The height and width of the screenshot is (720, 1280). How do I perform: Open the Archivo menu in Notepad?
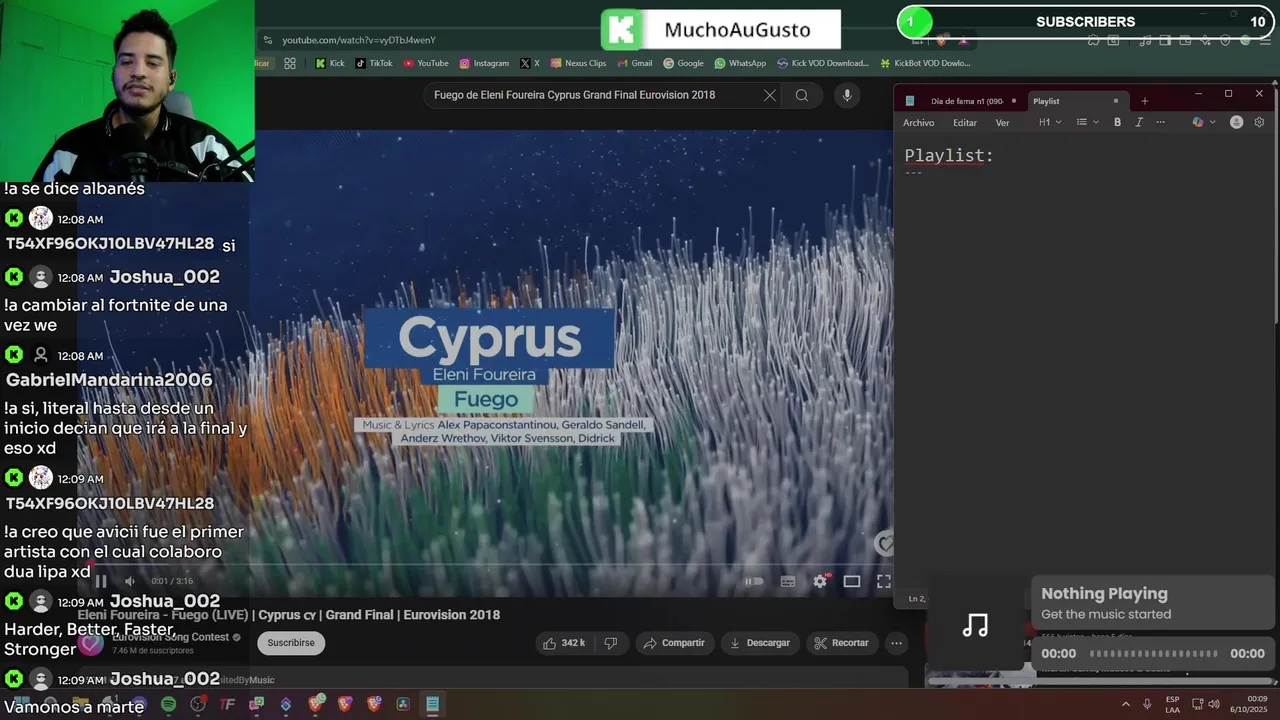918,123
